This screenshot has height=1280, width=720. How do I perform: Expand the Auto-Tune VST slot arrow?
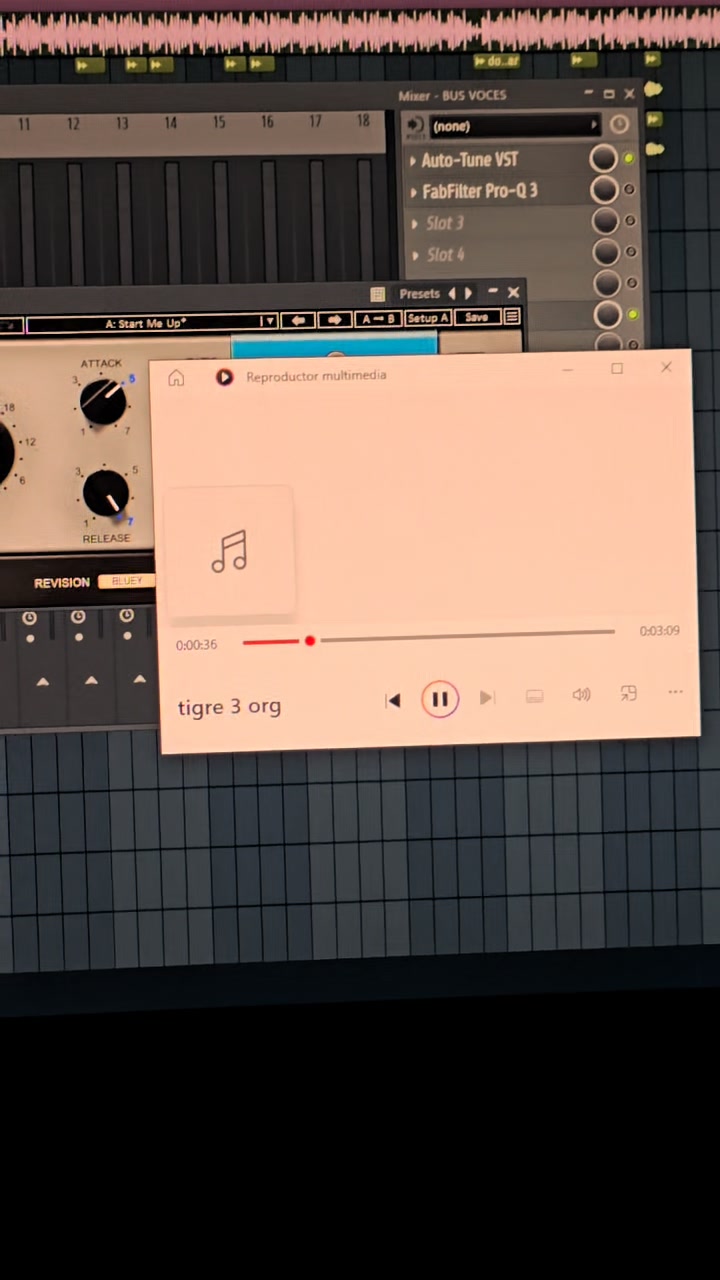coord(413,161)
